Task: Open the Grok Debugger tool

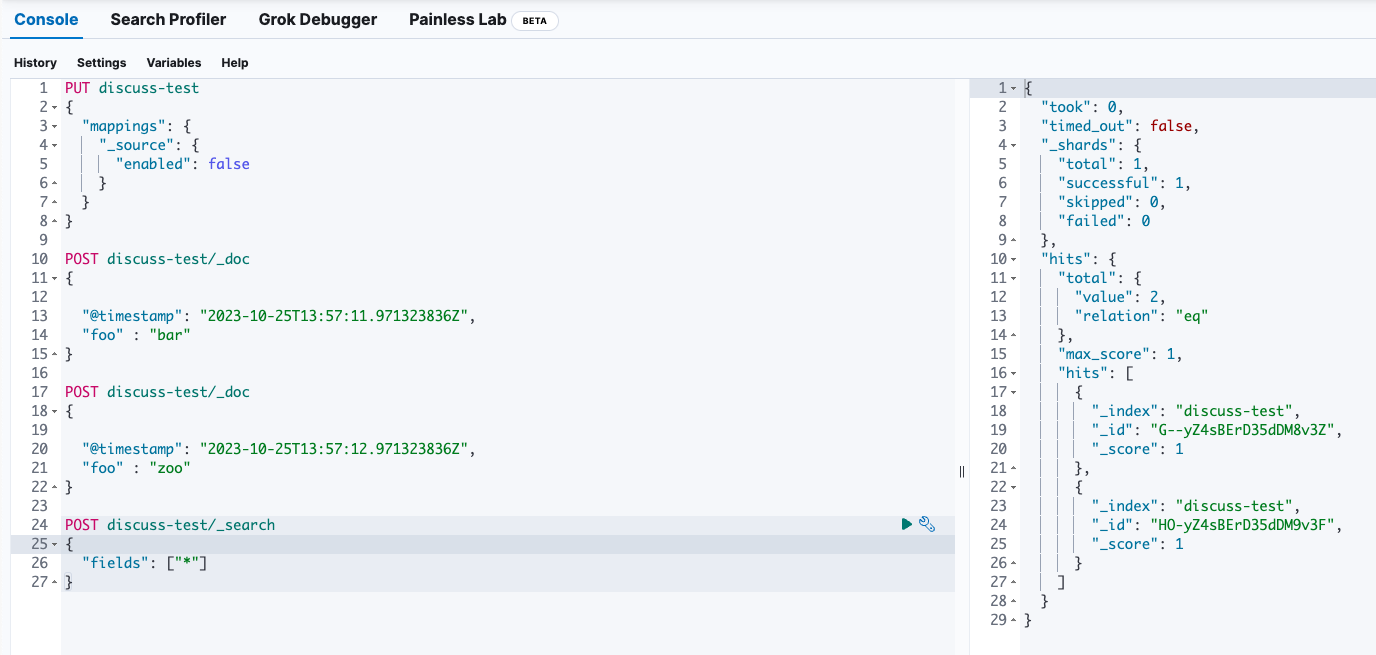Action: coord(317,19)
